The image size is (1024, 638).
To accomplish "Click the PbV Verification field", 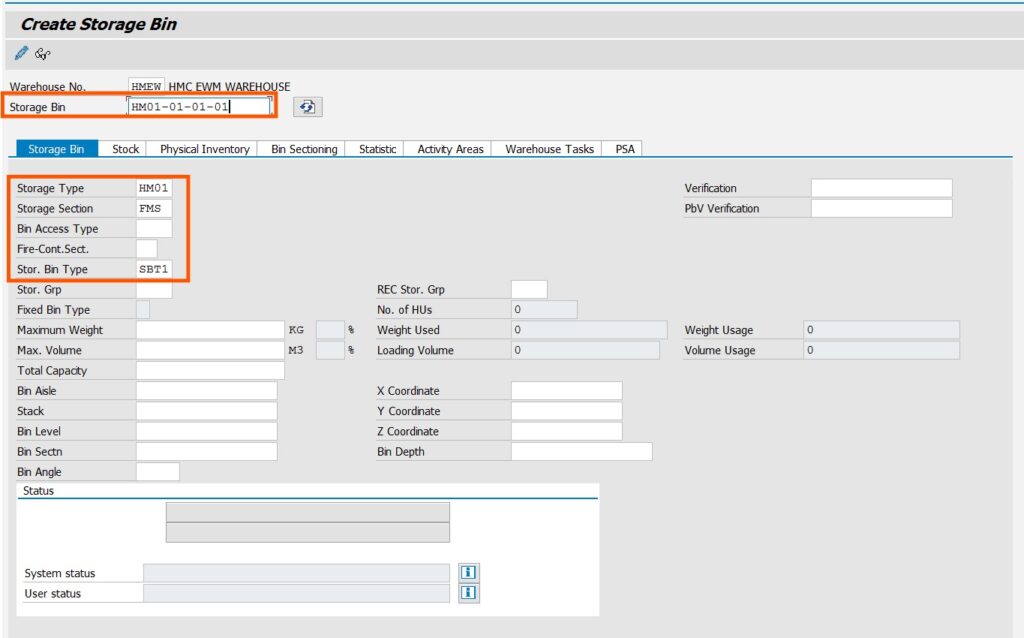I will [881, 208].
